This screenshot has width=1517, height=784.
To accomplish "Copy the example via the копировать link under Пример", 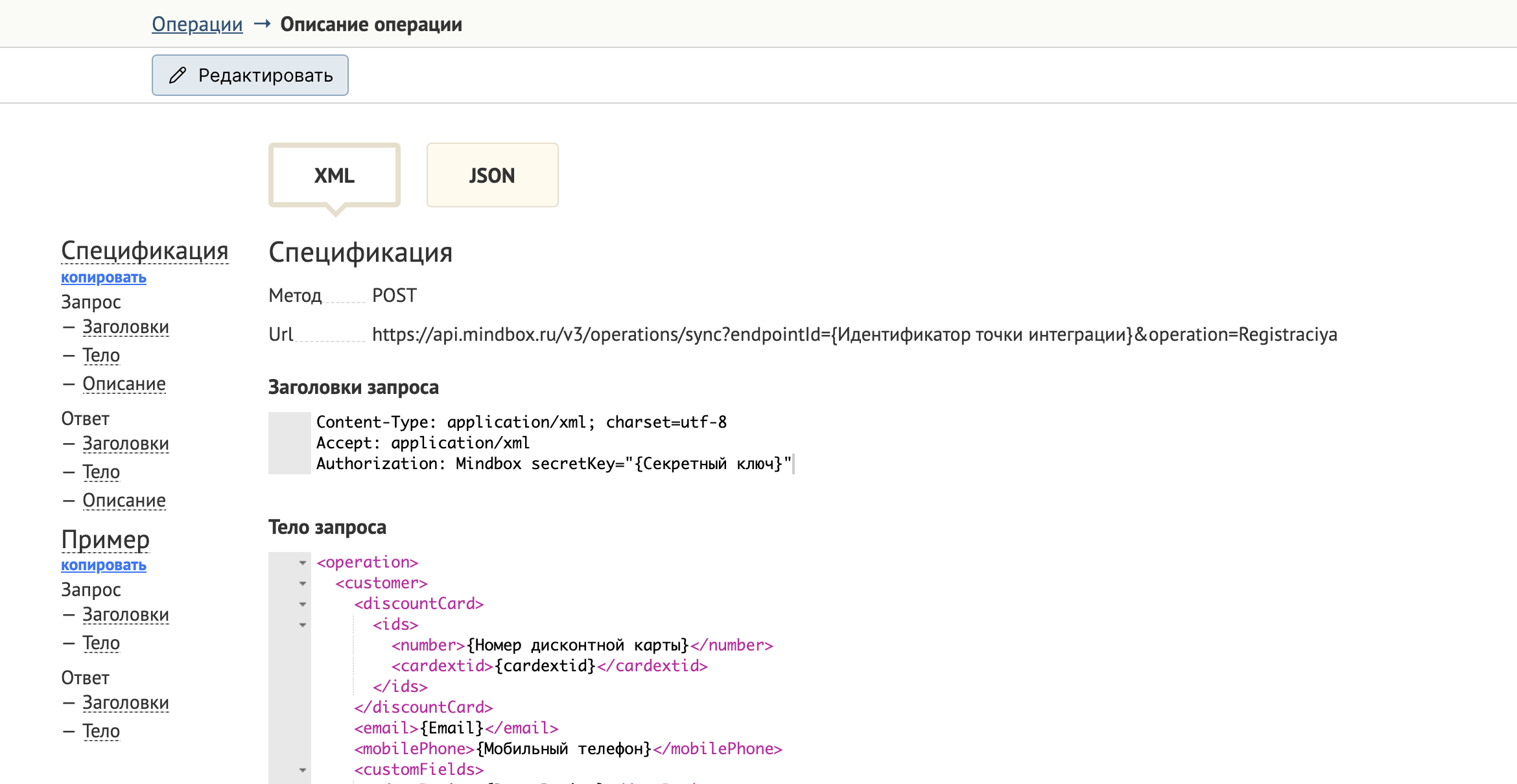I will click(x=104, y=565).
